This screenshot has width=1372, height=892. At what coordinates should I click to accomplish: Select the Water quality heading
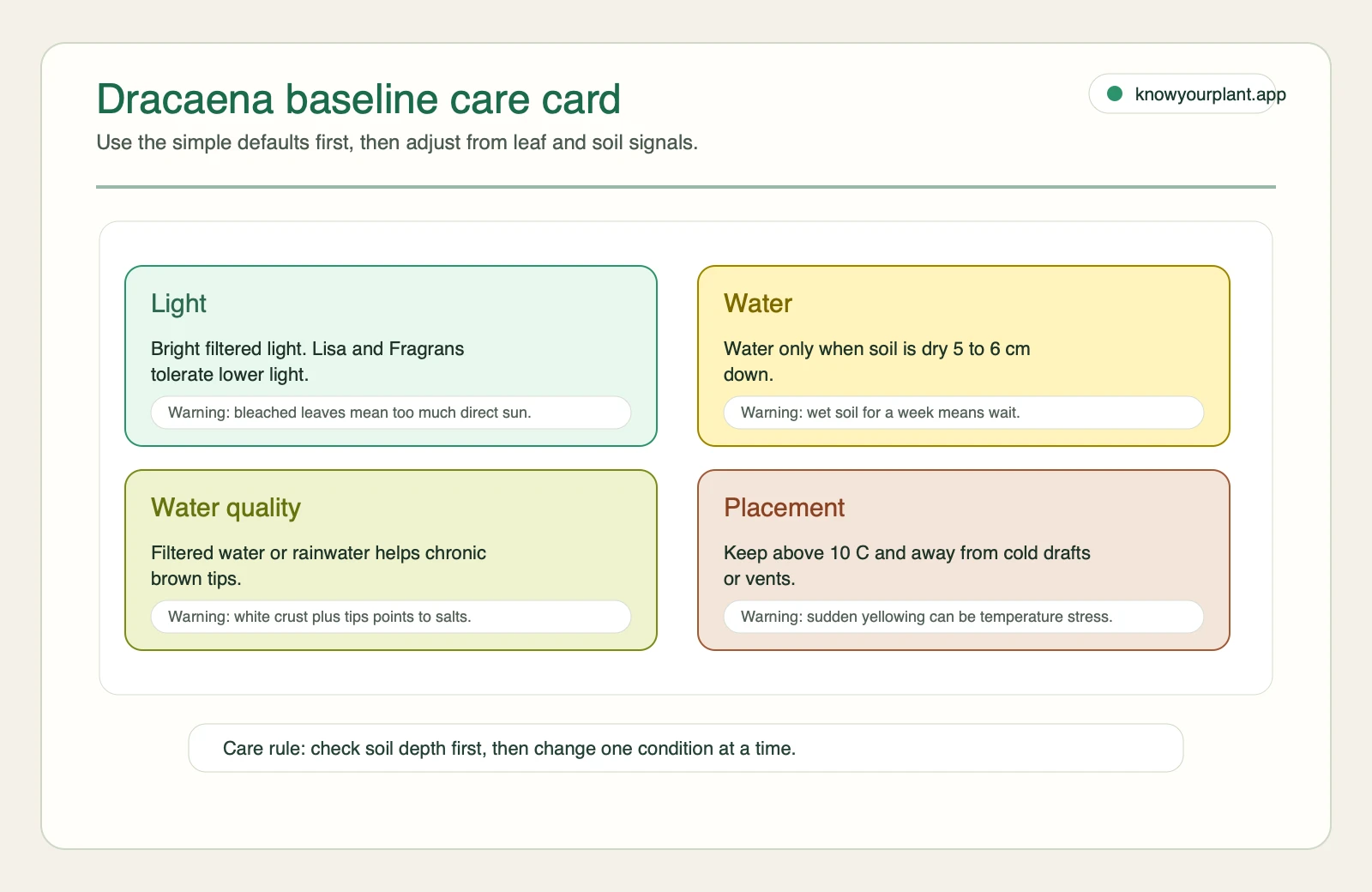(x=226, y=508)
